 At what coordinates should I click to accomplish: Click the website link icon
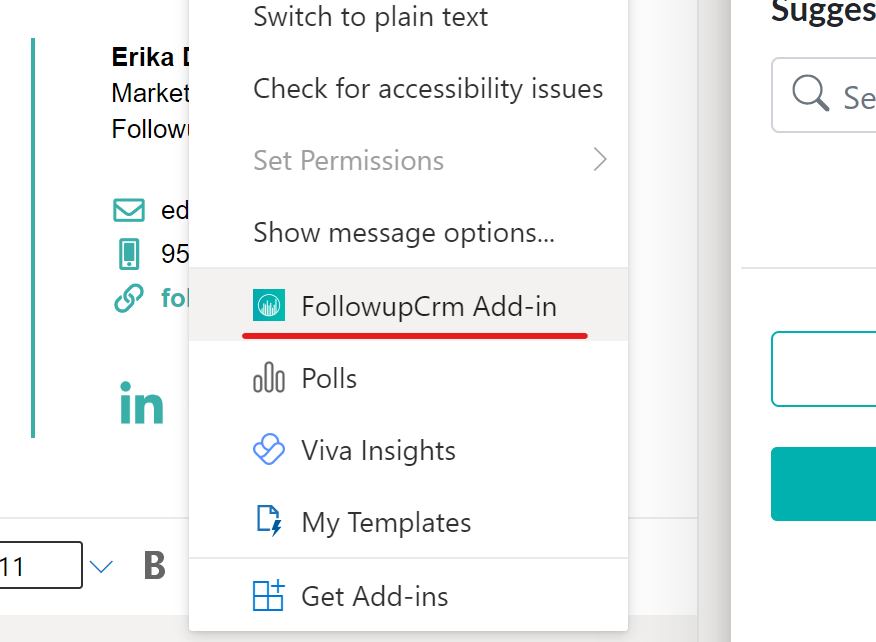coord(128,297)
